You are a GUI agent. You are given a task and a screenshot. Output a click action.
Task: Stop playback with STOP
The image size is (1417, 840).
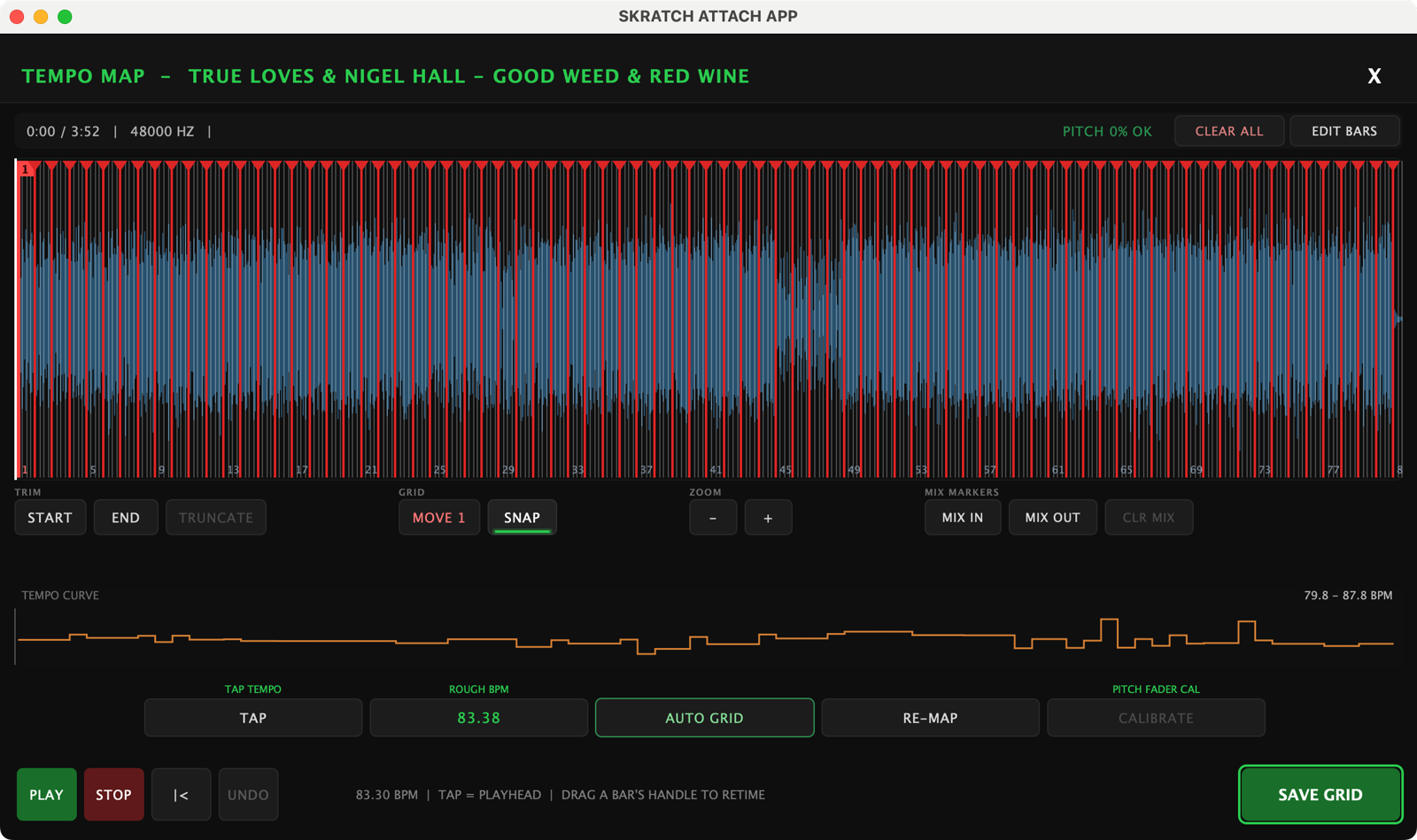point(114,795)
